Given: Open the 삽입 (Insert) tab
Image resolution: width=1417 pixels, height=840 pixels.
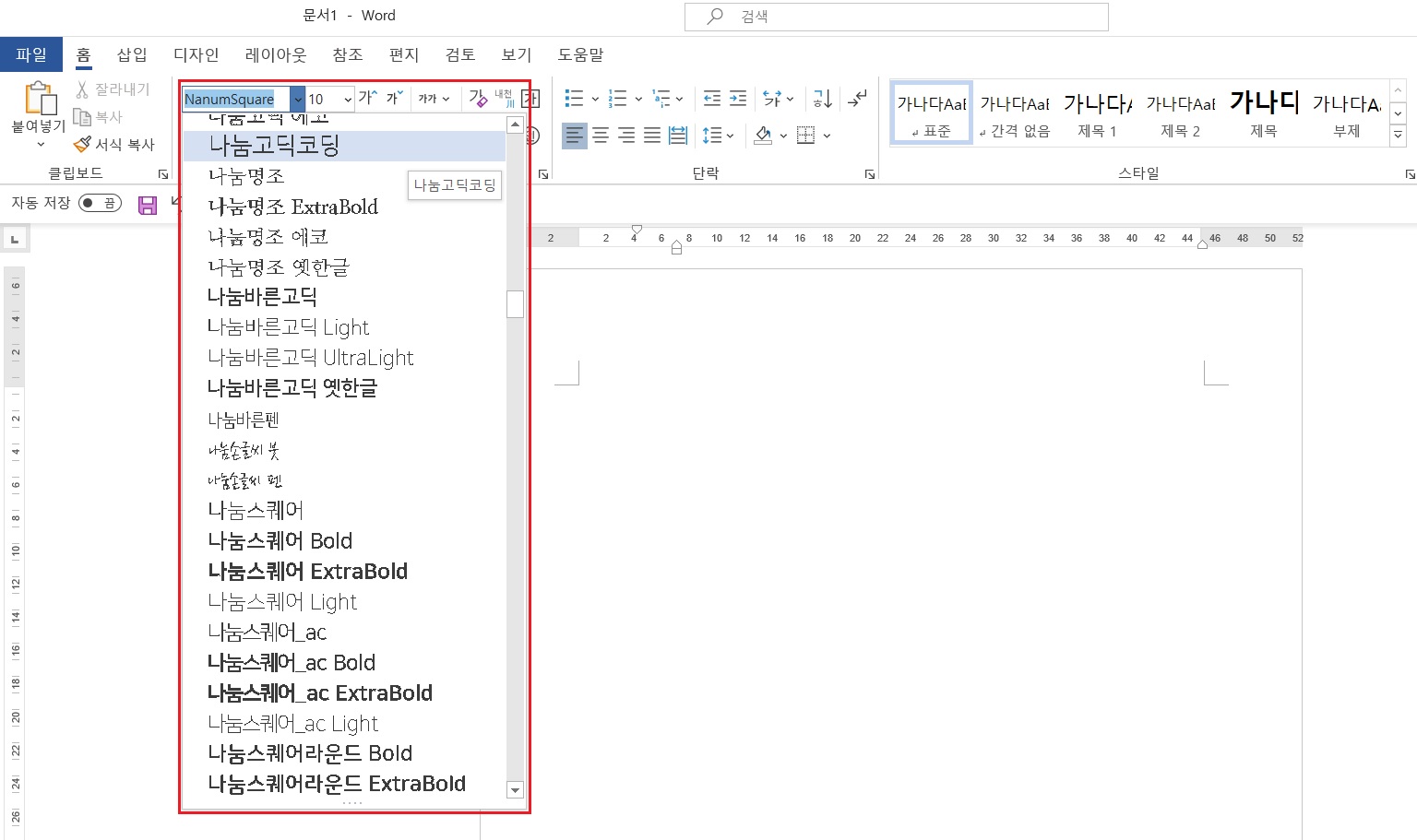Looking at the screenshot, I should click(132, 54).
